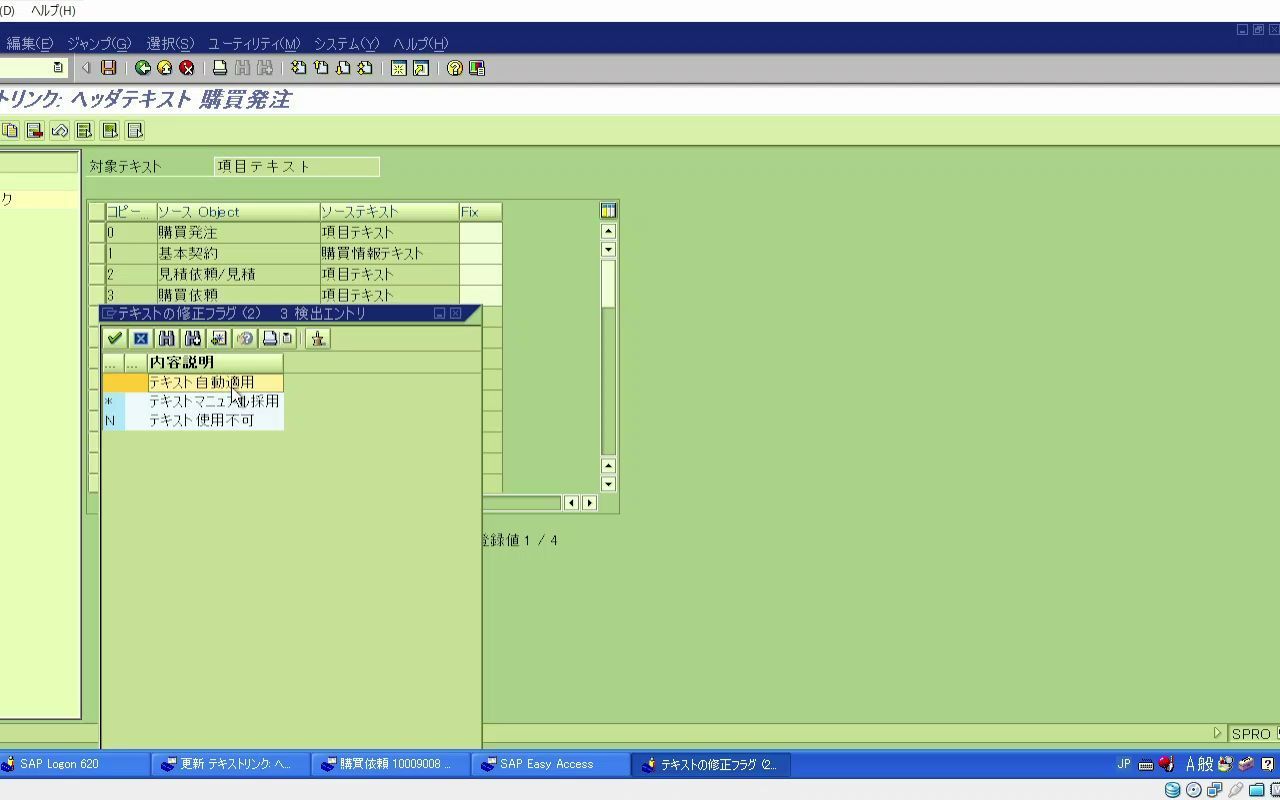This screenshot has height=800, width=1280.
Task: Click the Fix cell for 購買発注 row
Action: coord(481,232)
